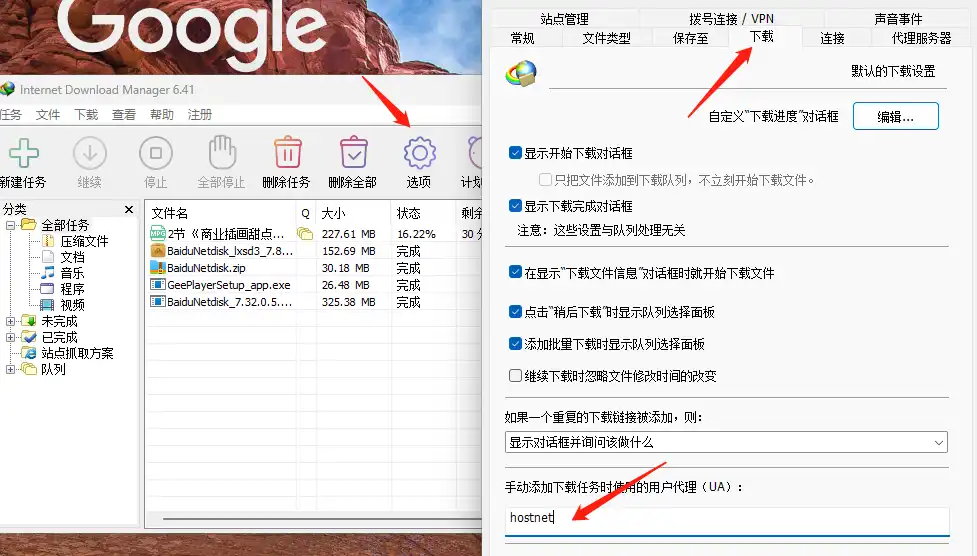The width and height of the screenshot is (977, 556).
Task: Select the 压缩文件 category icon
Action: (x=49, y=241)
